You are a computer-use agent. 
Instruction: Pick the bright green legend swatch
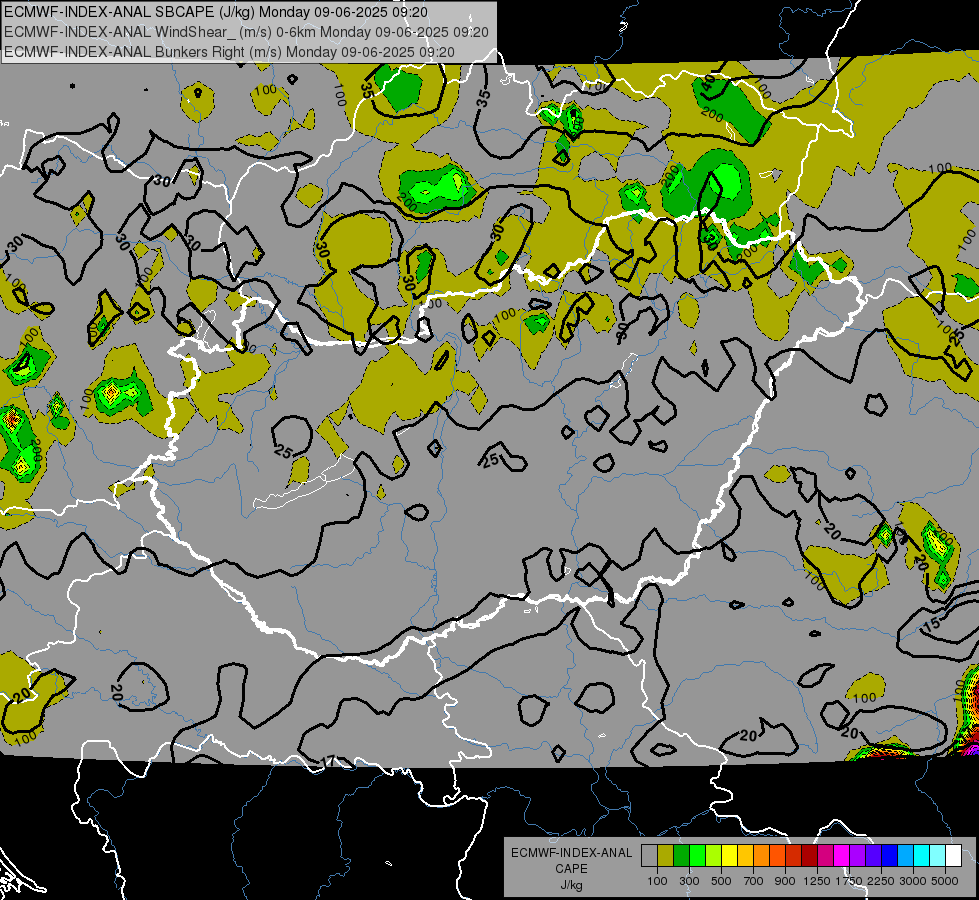click(x=697, y=856)
